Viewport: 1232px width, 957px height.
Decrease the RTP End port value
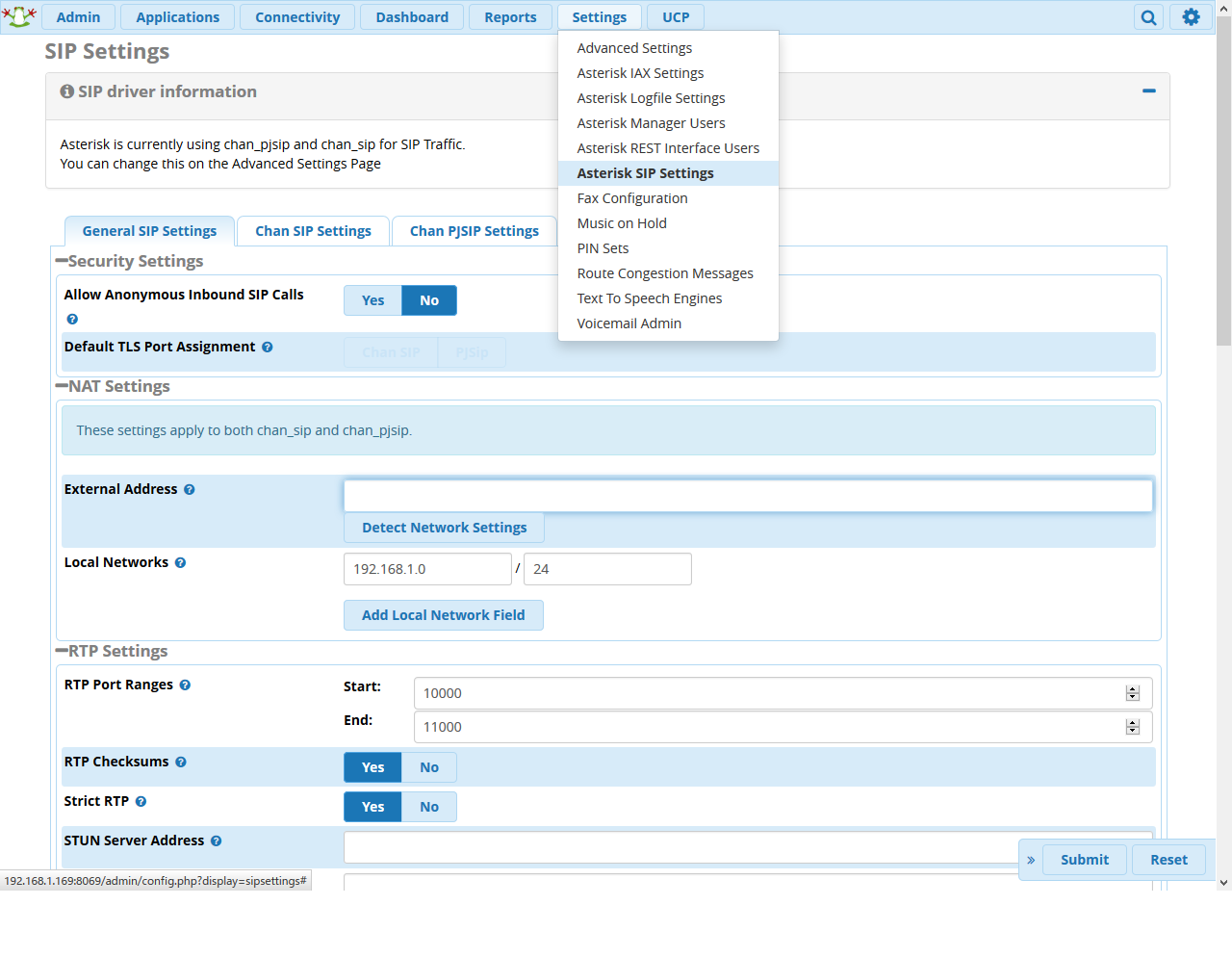click(1133, 731)
